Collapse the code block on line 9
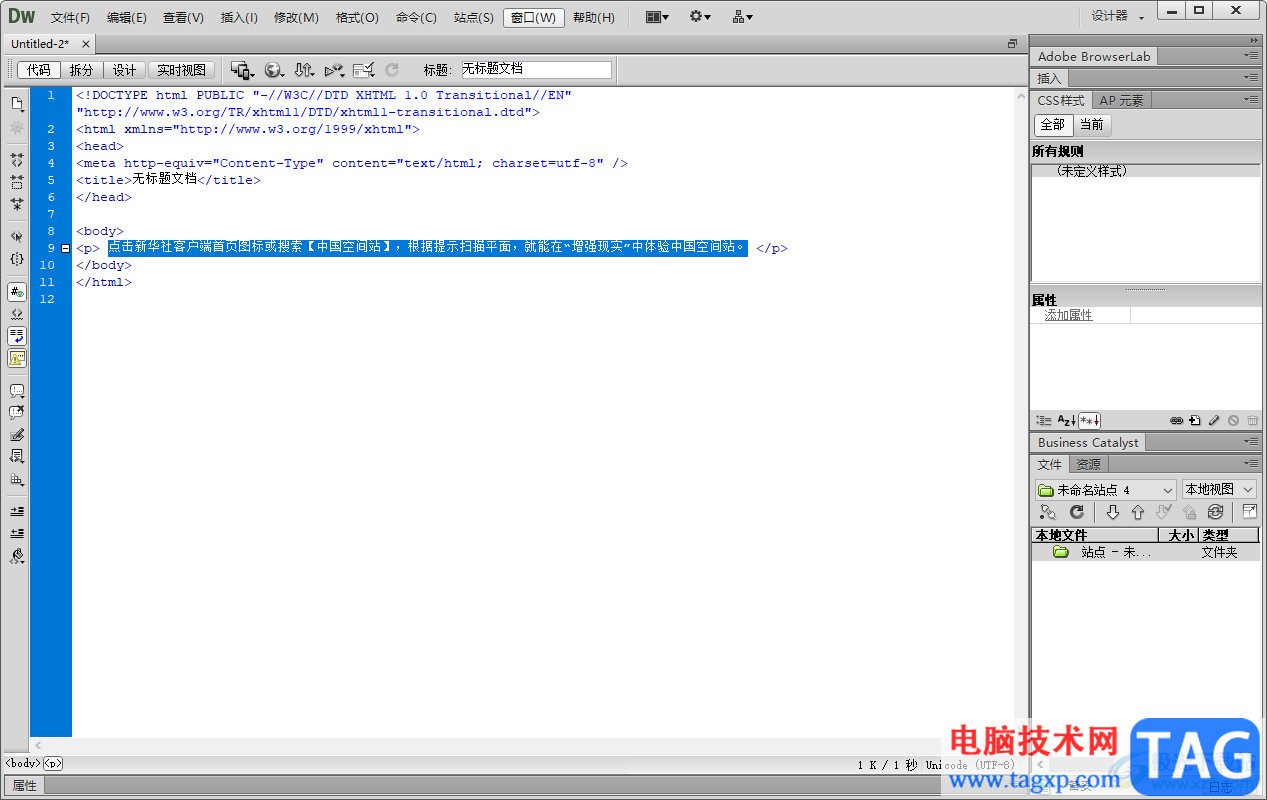This screenshot has width=1267, height=800. click(66, 248)
